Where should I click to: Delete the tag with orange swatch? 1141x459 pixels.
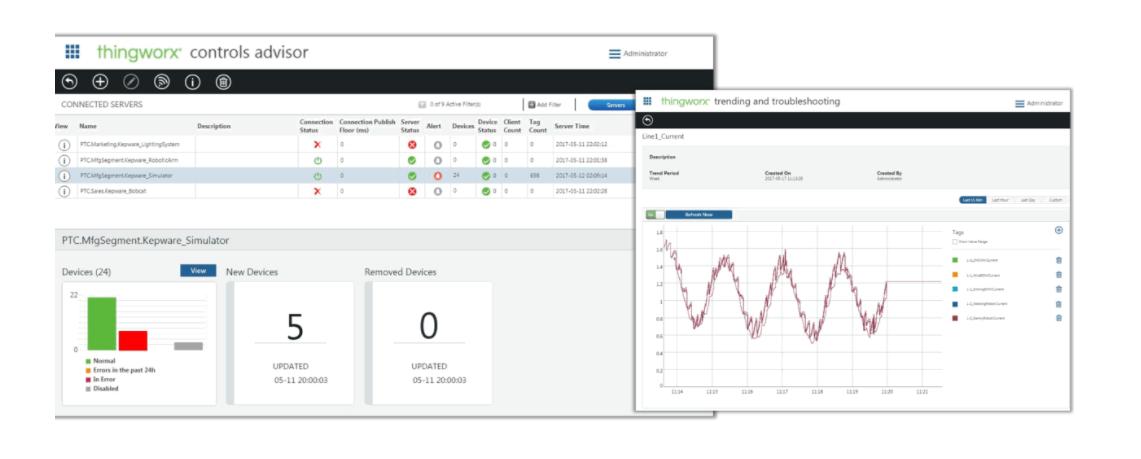tap(1059, 274)
